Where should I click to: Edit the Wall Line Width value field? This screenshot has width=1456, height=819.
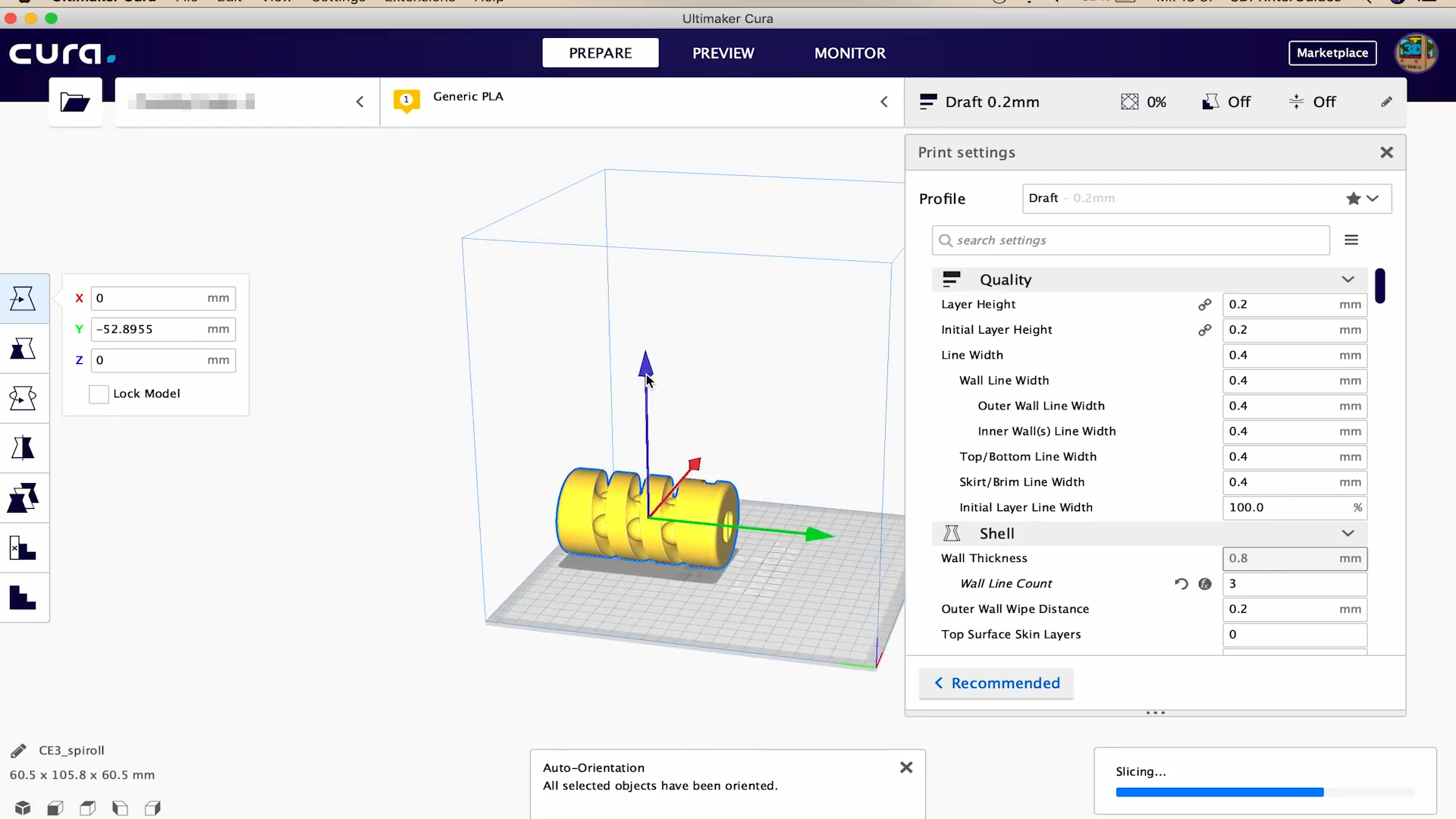coord(1294,381)
